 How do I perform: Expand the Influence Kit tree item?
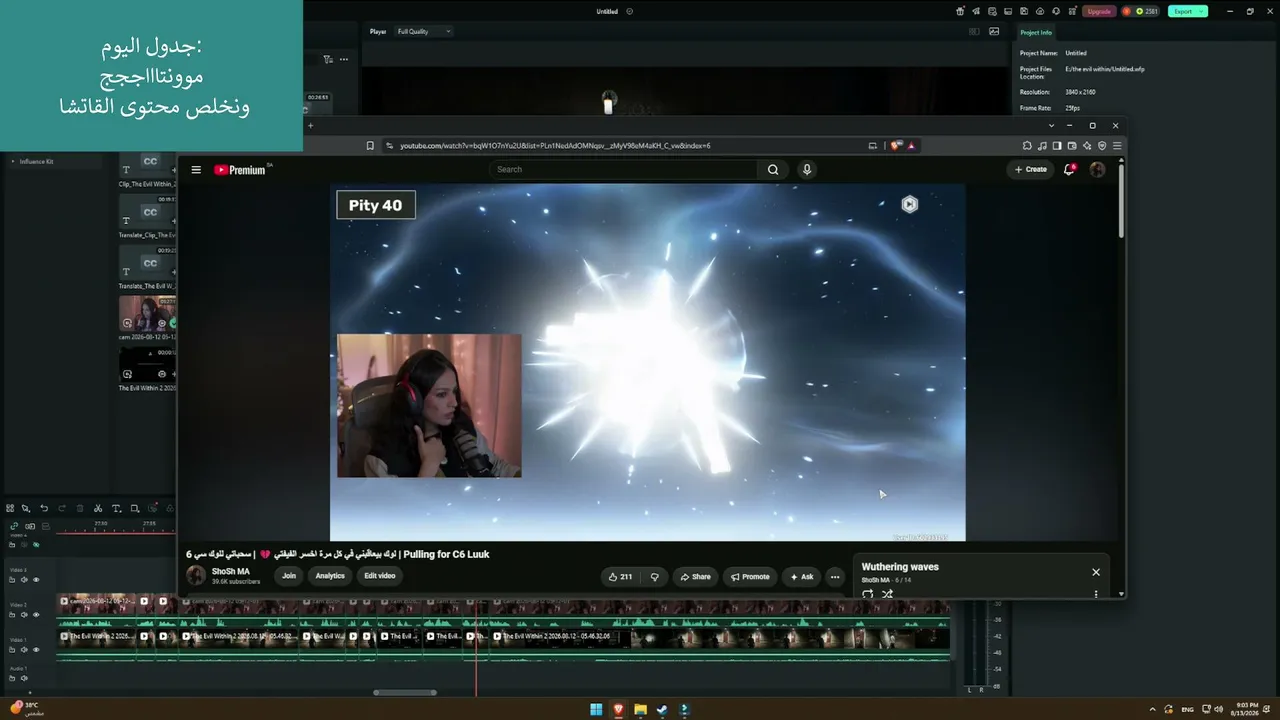click(x=13, y=161)
